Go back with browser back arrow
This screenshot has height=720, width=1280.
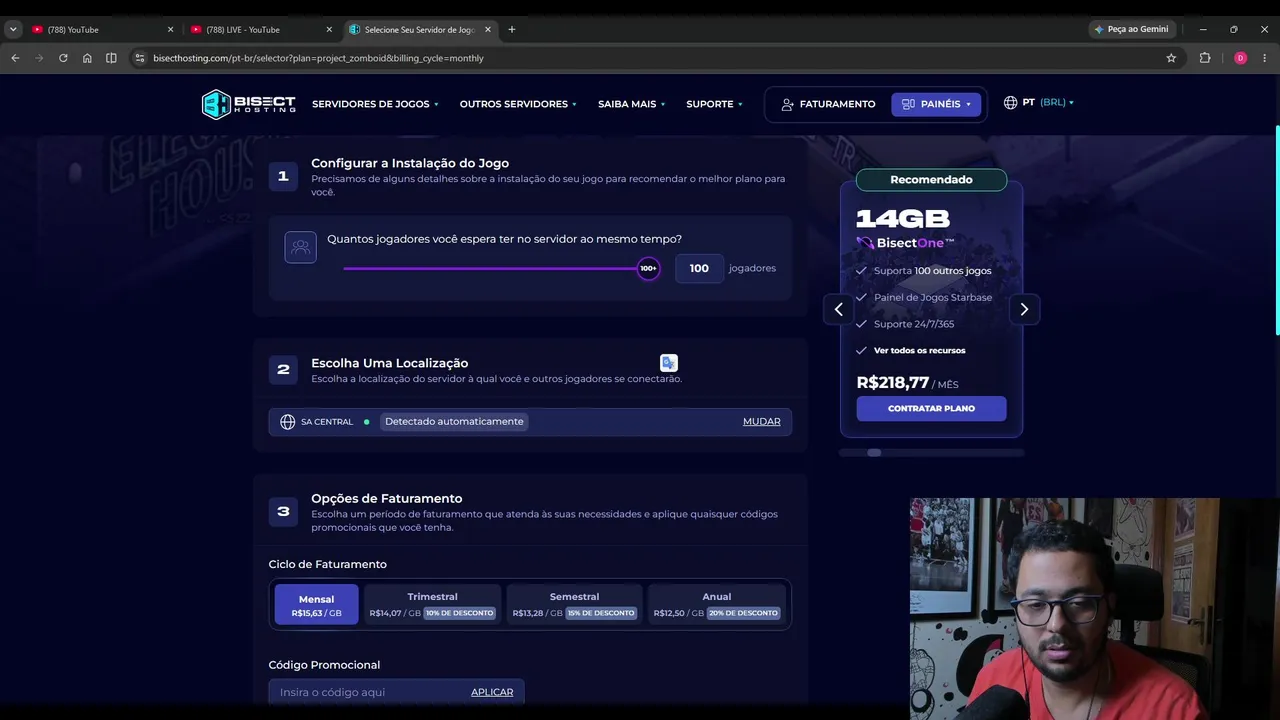15,58
